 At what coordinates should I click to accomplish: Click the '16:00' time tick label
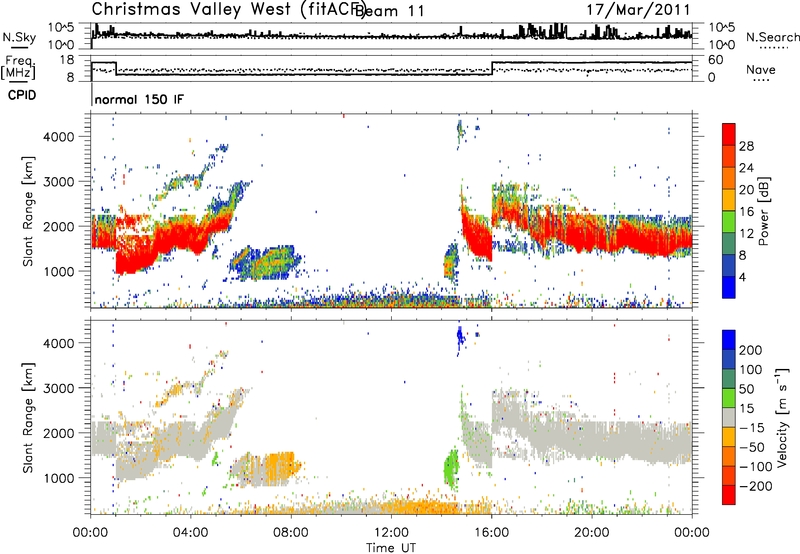(x=491, y=533)
